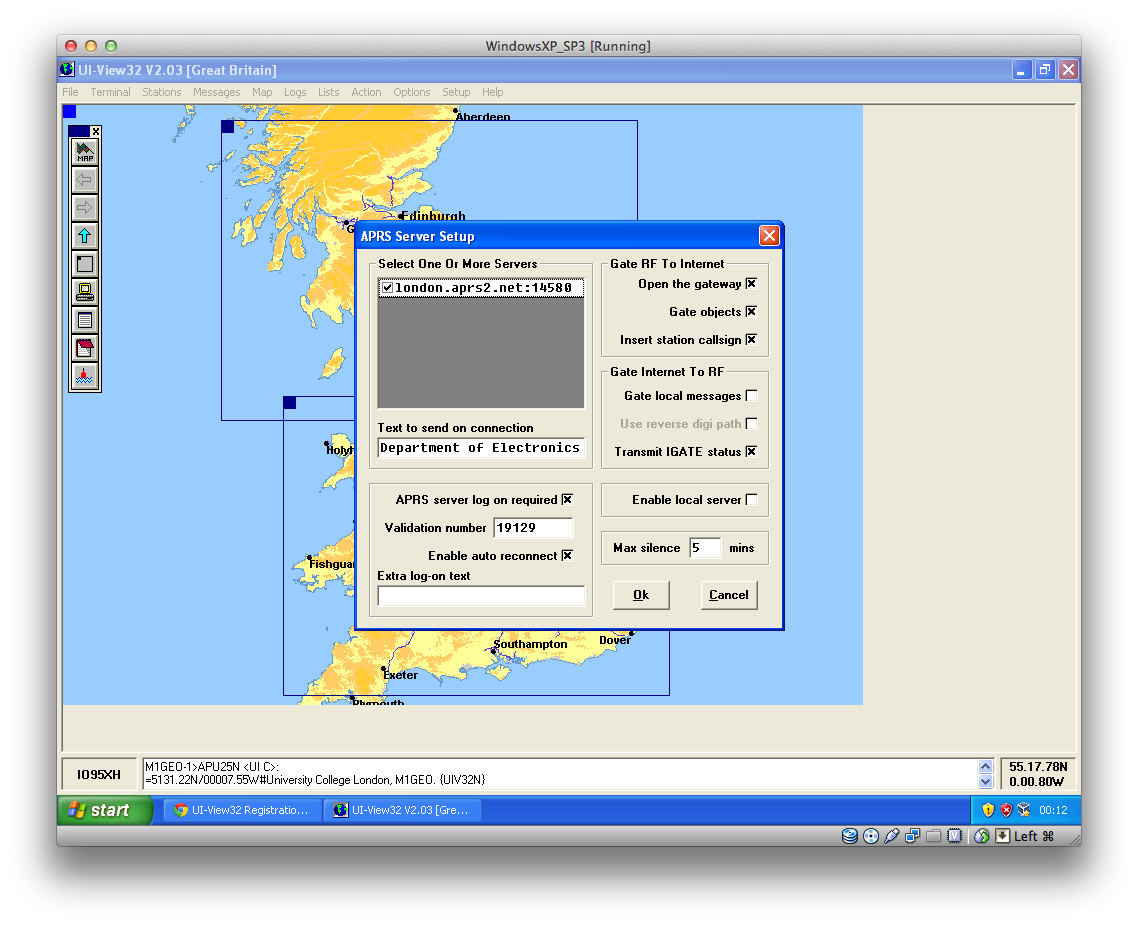This screenshot has width=1138, height=925.
Task: Toggle APRS server log on required
Action: (x=567, y=500)
